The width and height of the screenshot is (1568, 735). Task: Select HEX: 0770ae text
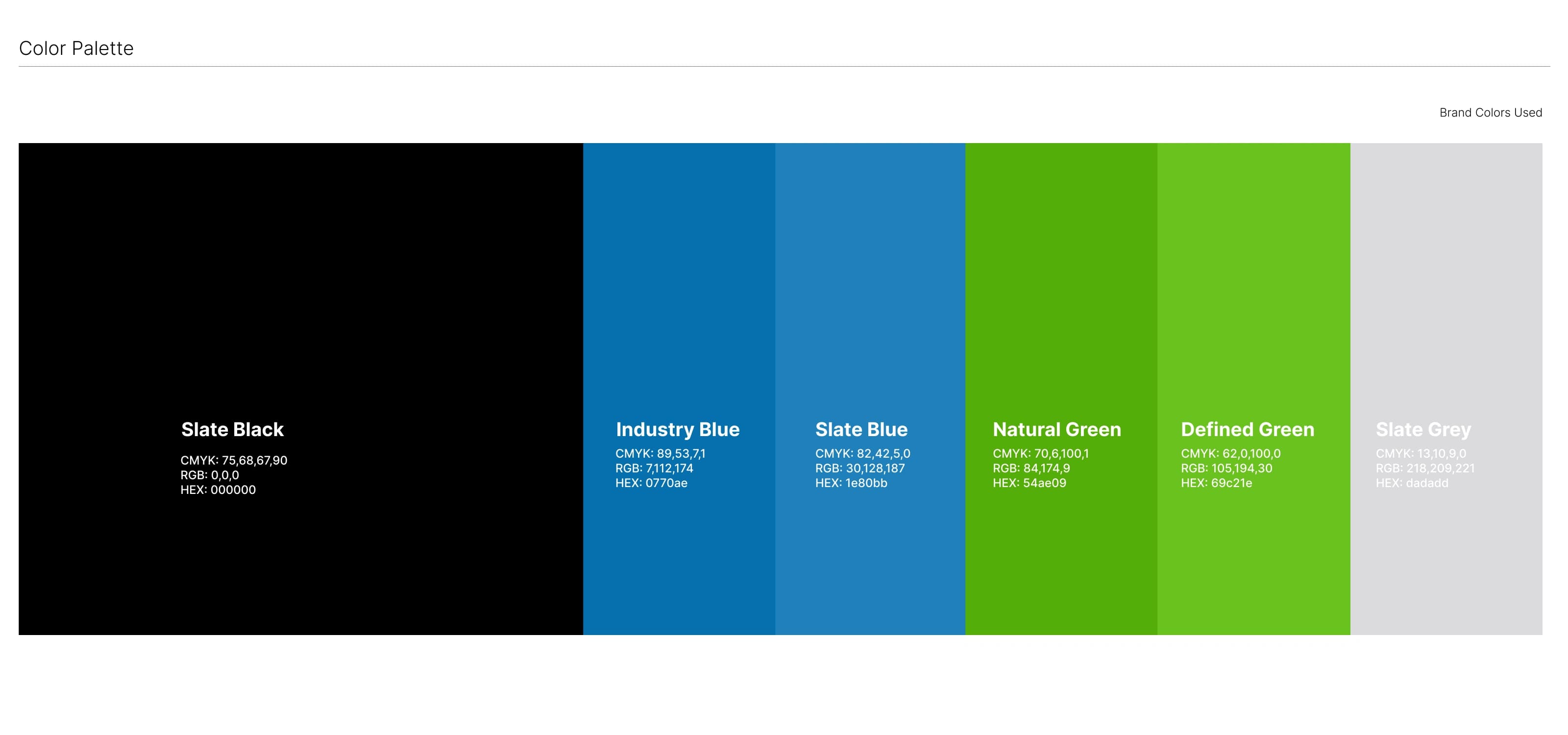(x=651, y=483)
